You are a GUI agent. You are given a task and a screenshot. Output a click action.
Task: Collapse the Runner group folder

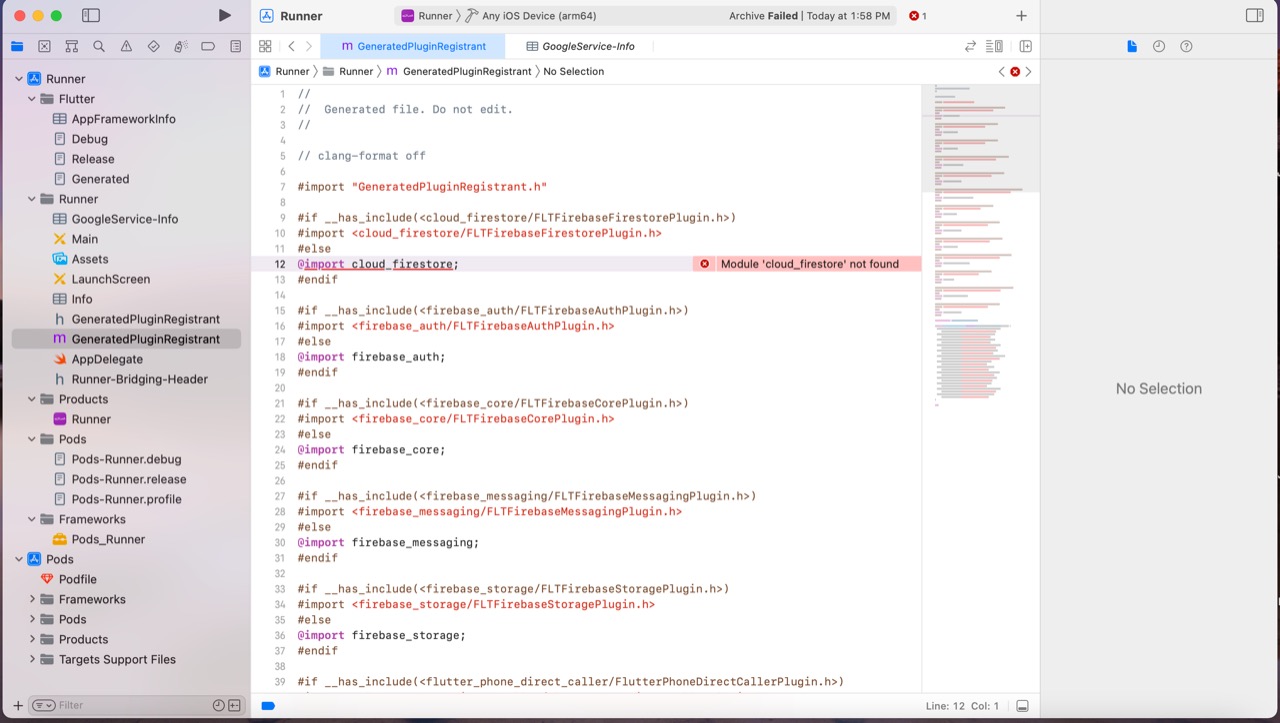click(x=32, y=199)
